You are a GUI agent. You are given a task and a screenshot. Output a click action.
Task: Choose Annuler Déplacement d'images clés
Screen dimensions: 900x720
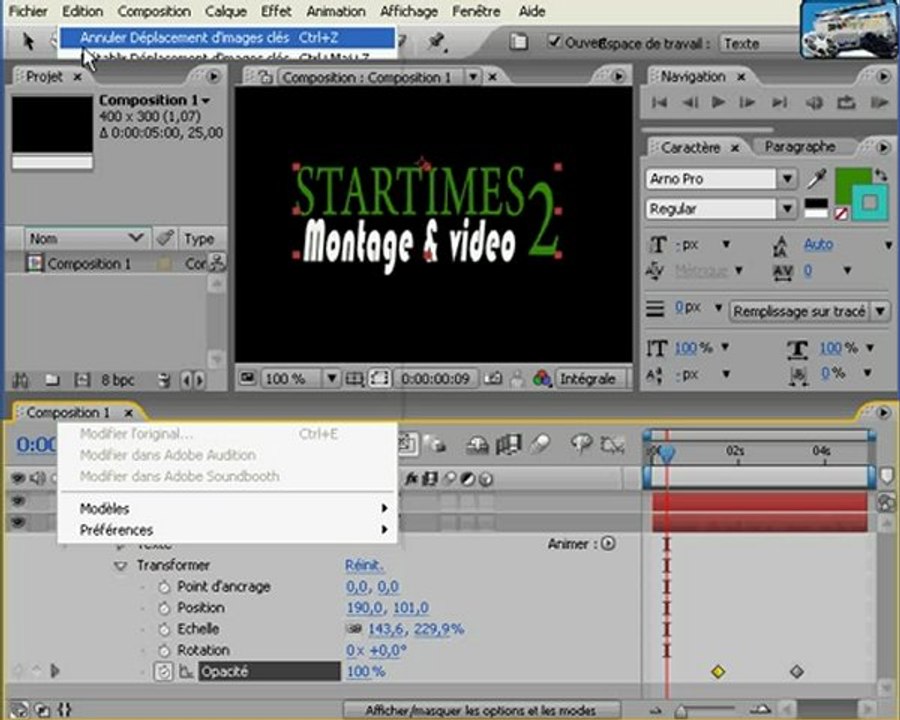(227, 38)
